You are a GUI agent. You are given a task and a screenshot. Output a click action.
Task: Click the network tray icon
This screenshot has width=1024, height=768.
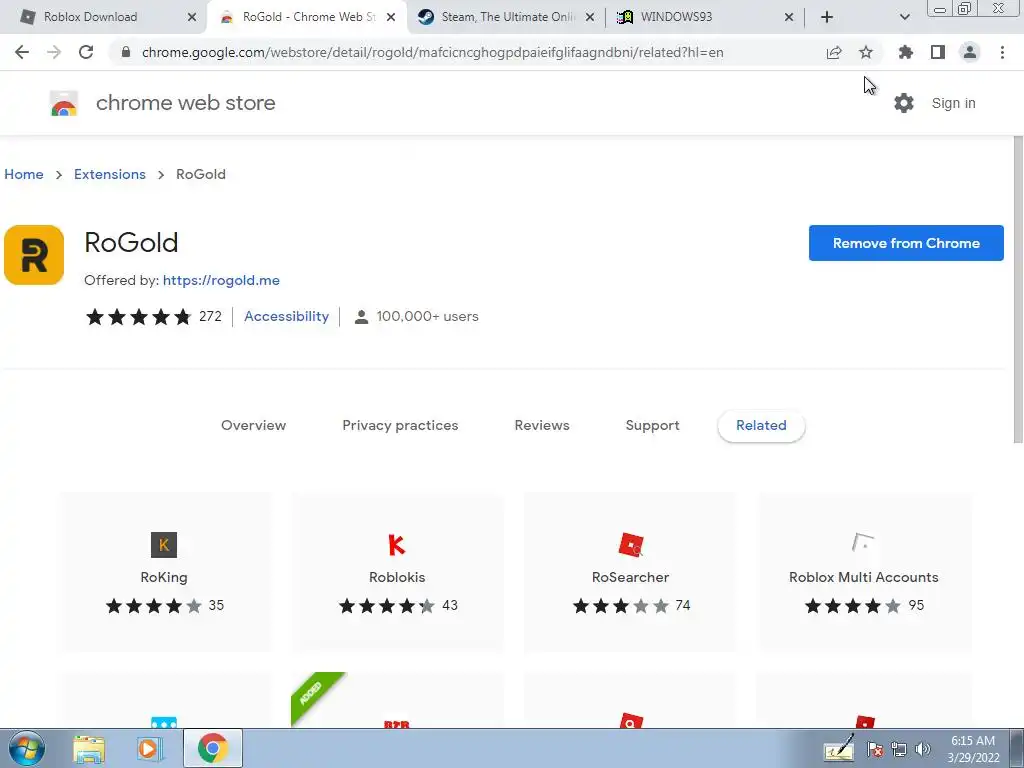click(899, 749)
